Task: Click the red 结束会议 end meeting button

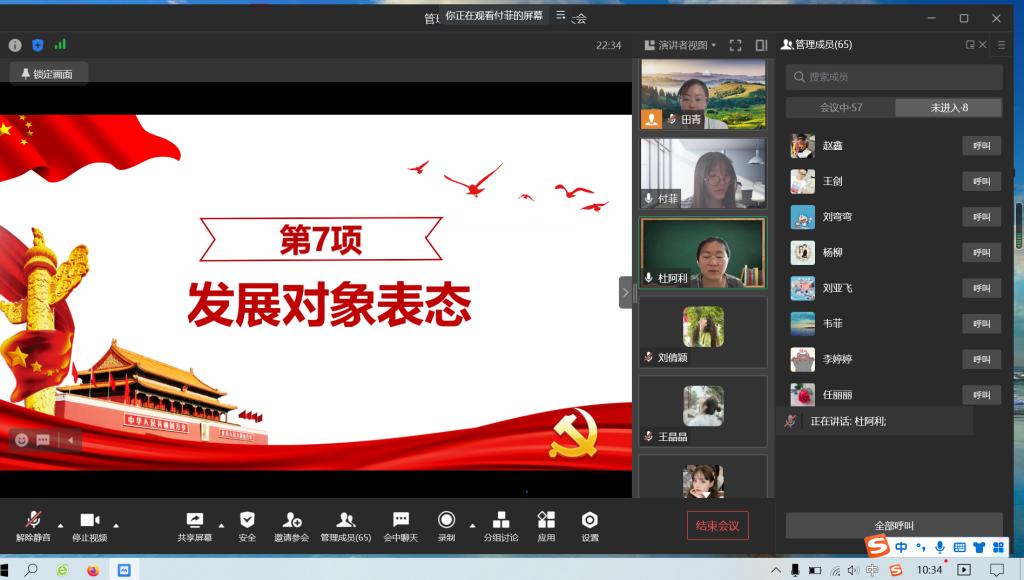Action: click(x=717, y=525)
